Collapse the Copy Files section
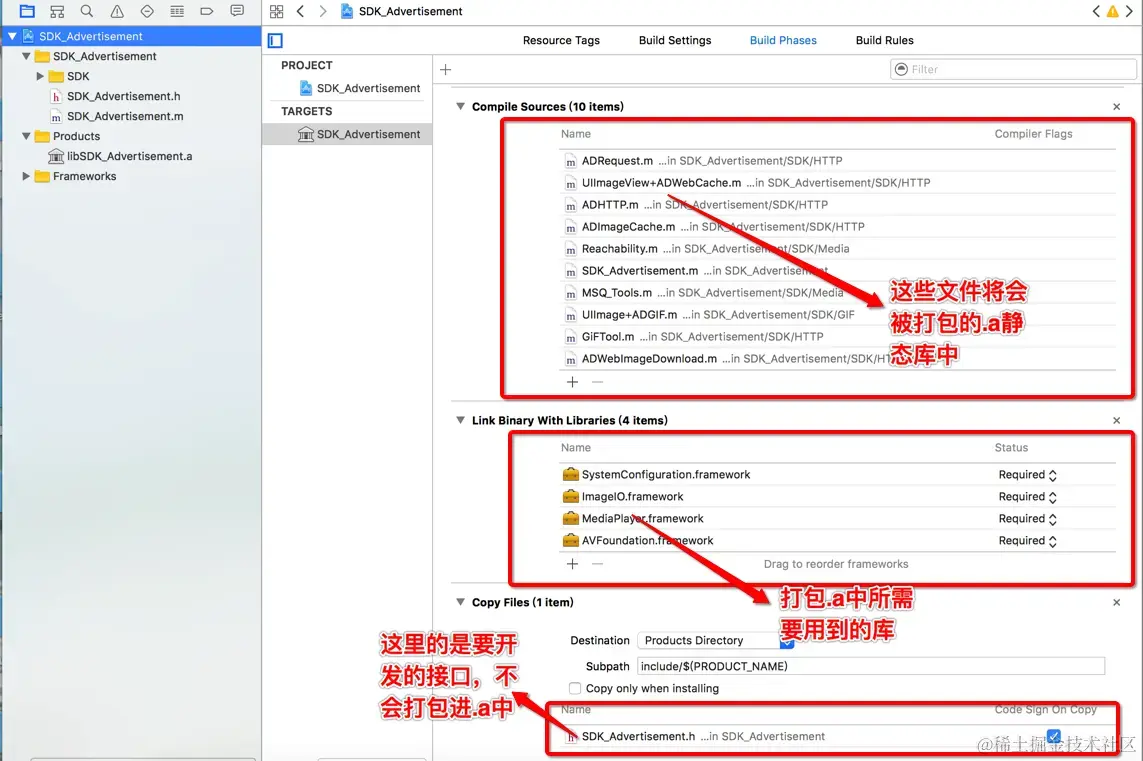 [460, 602]
